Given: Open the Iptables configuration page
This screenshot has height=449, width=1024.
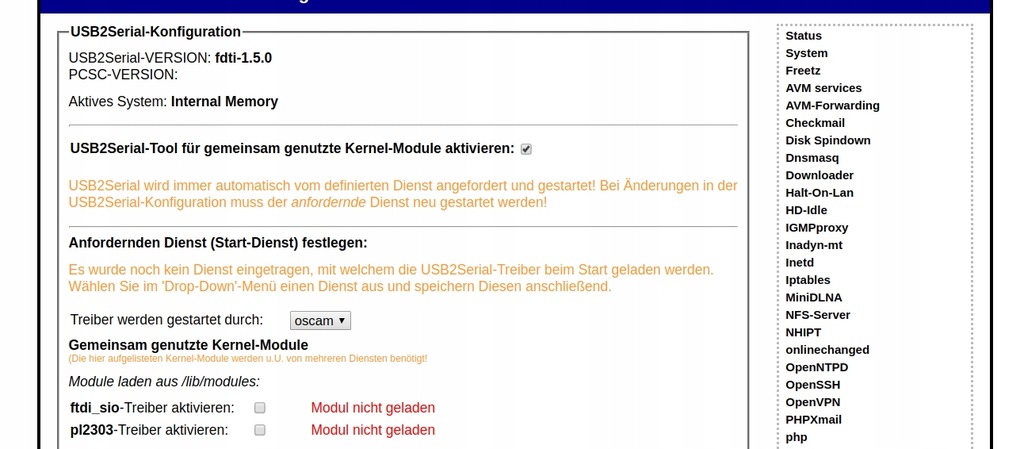Looking at the screenshot, I should pyautogui.click(x=808, y=280).
